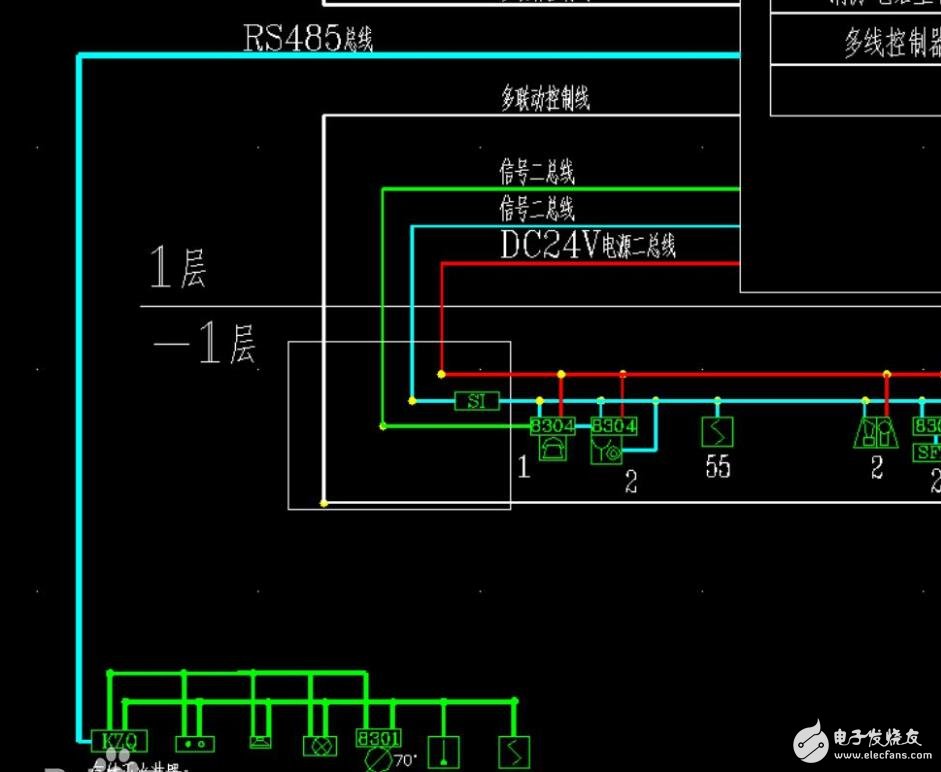Click the 8301 module symbol
This screenshot has height=772, width=941.
[x=378, y=740]
